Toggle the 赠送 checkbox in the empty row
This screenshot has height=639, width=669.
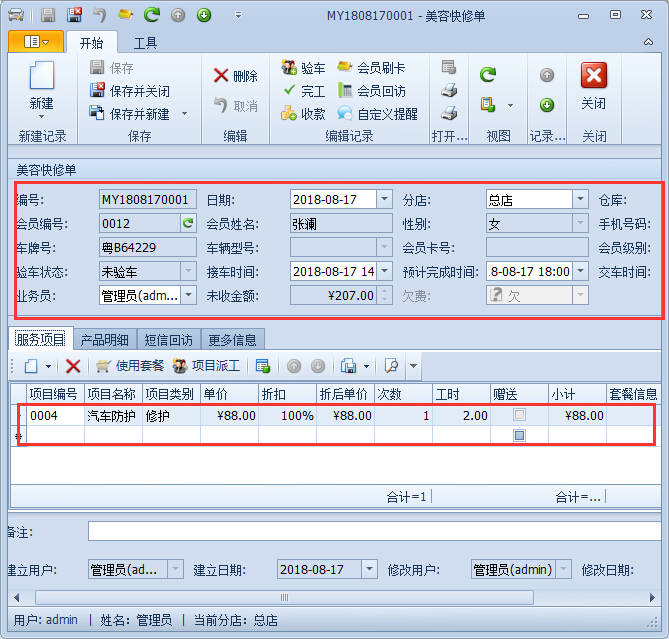pyautogui.click(x=519, y=435)
